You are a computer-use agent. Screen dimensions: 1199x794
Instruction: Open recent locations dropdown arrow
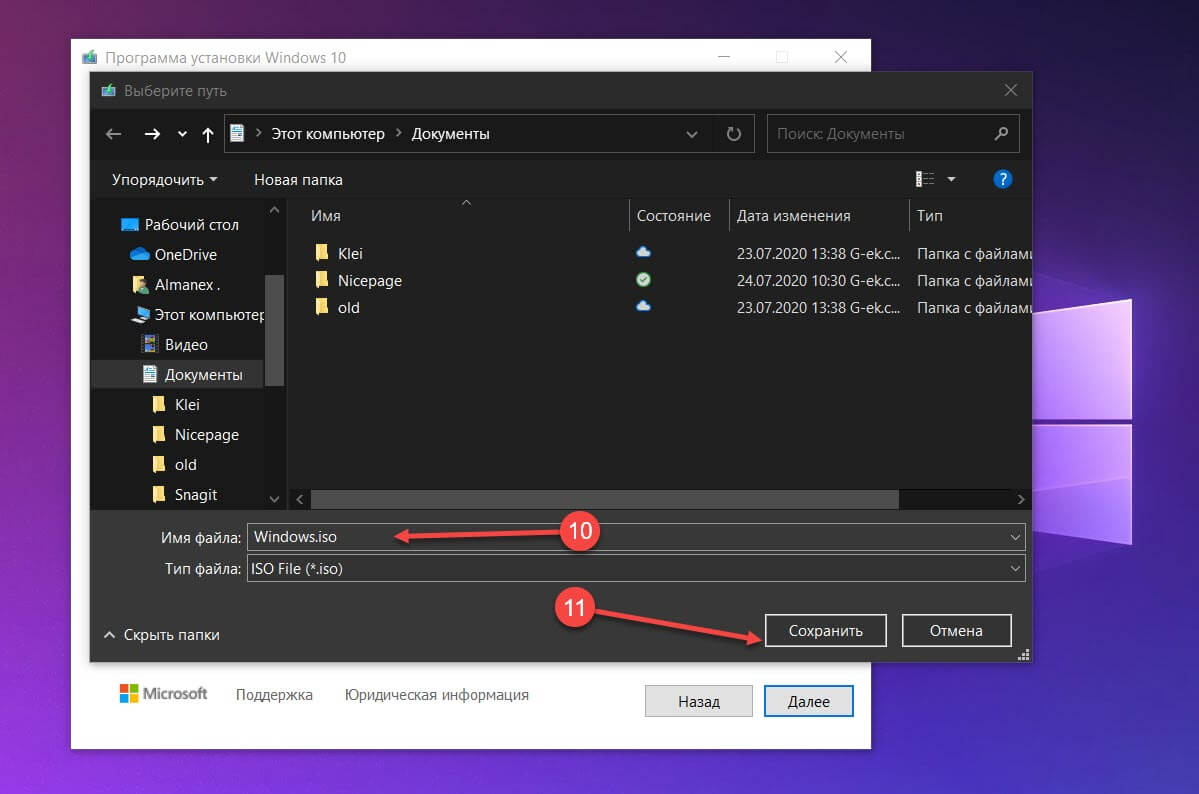pos(182,134)
